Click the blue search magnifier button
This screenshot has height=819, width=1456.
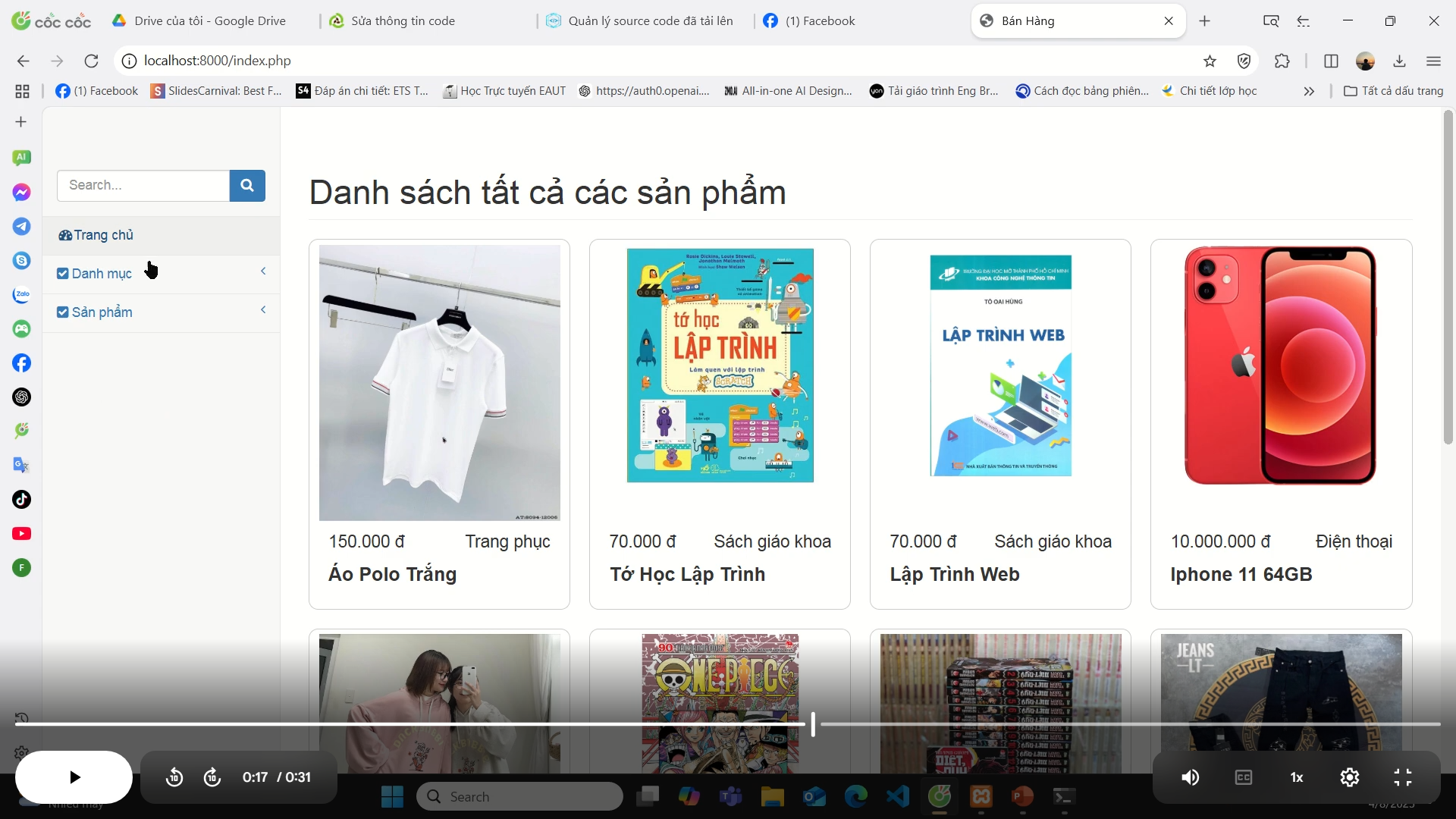tap(247, 185)
